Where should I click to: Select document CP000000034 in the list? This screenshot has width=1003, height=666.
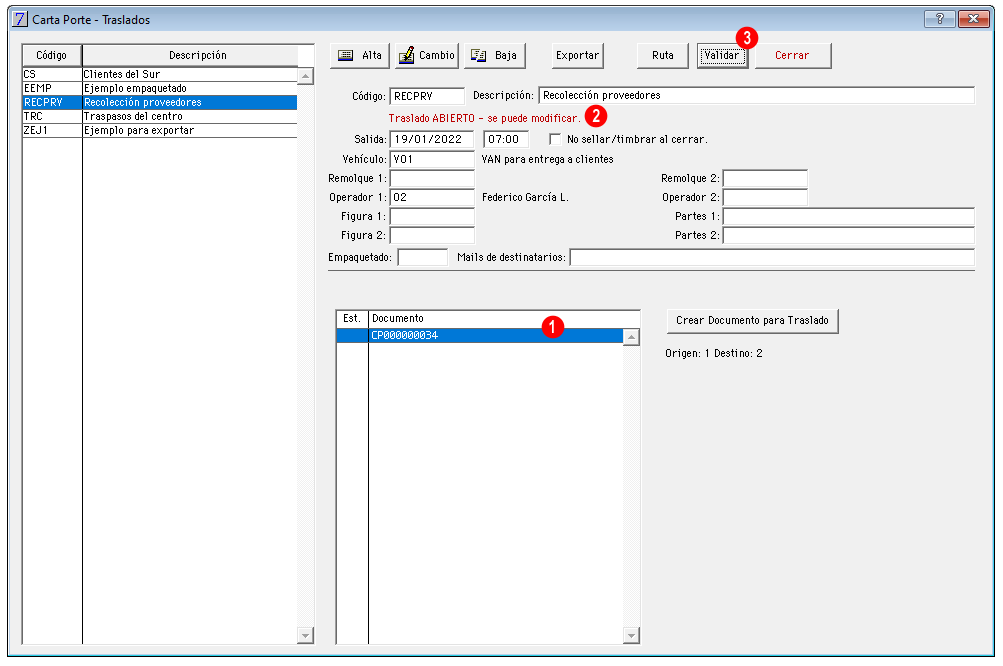coord(480,335)
